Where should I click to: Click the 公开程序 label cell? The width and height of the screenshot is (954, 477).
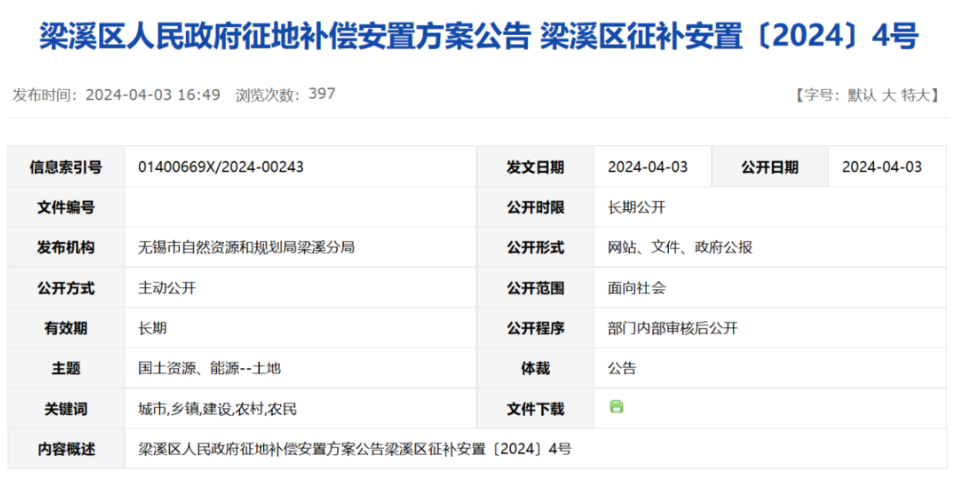click(x=535, y=327)
